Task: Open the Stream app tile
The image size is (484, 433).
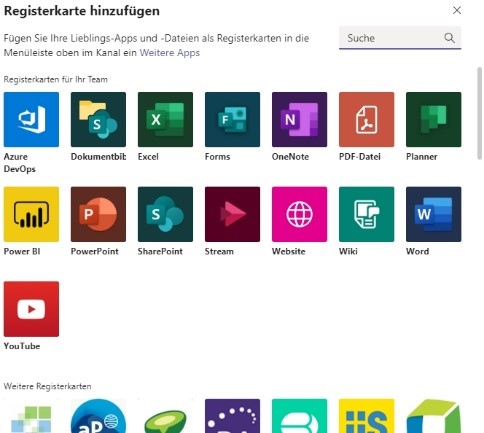Action: [x=232, y=214]
